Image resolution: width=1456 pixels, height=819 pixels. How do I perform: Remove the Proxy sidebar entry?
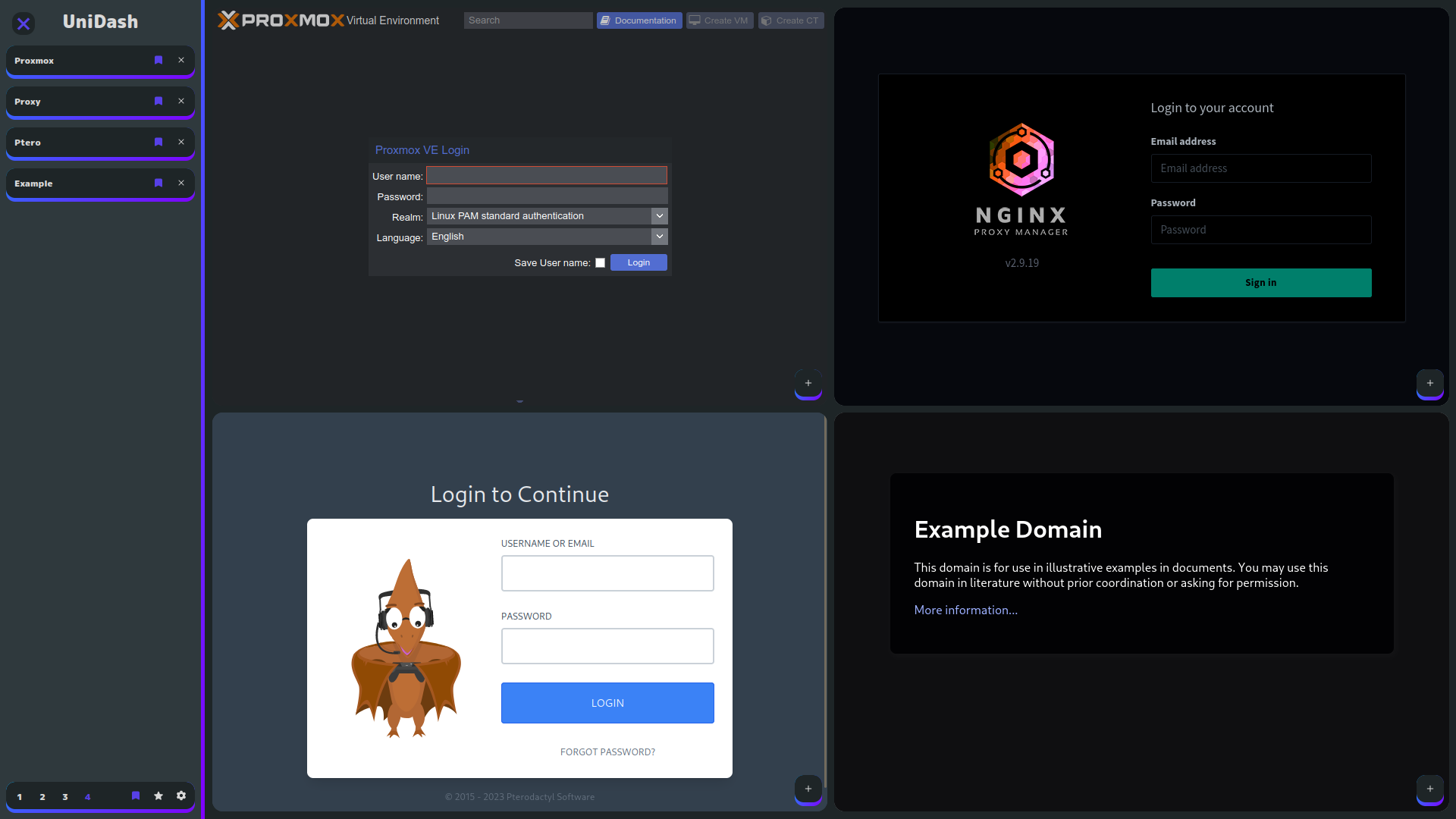point(181,101)
